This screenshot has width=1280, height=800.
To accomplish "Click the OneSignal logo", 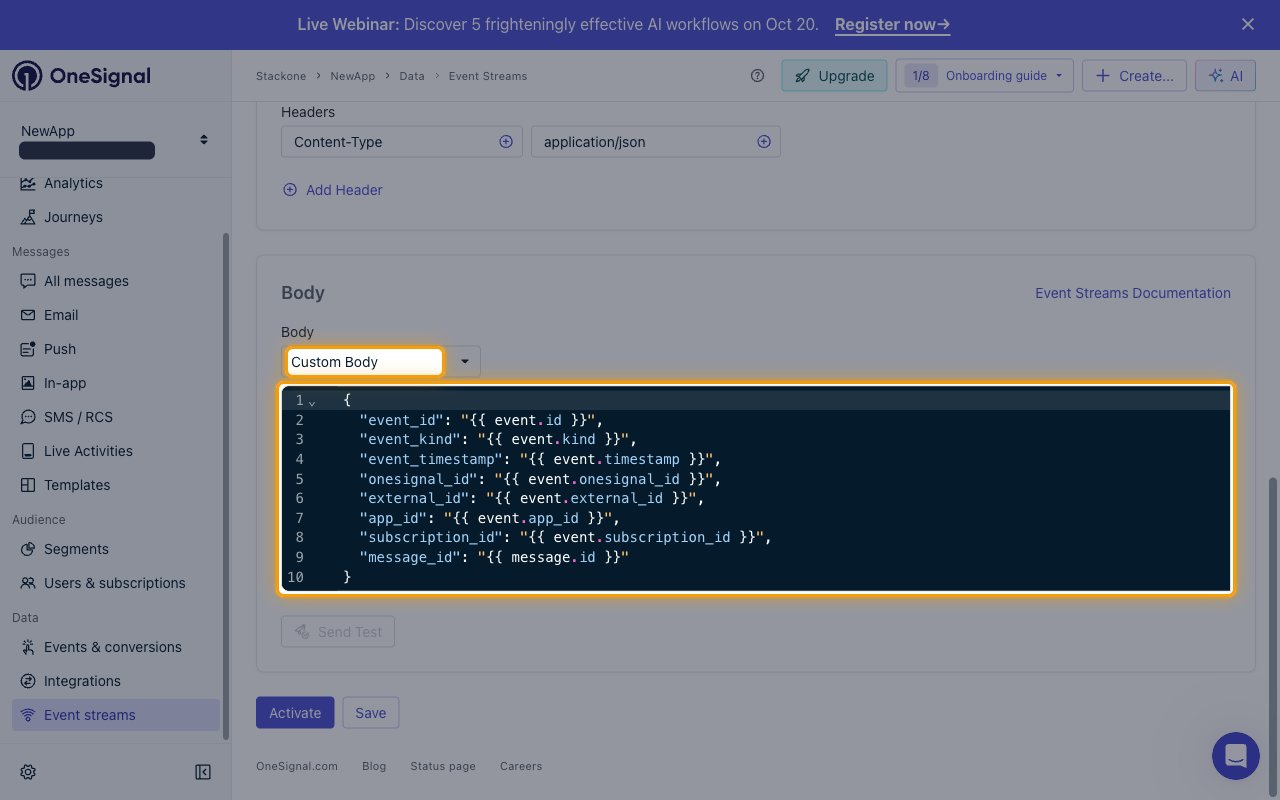I will pos(81,76).
